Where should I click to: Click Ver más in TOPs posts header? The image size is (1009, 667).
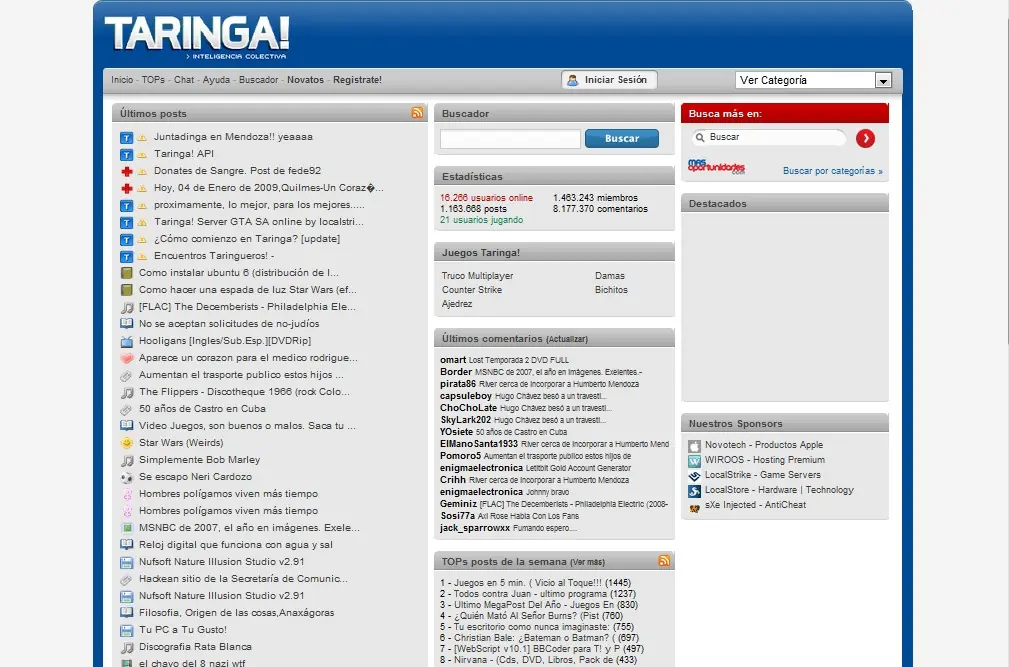pyautogui.click(x=588, y=562)
